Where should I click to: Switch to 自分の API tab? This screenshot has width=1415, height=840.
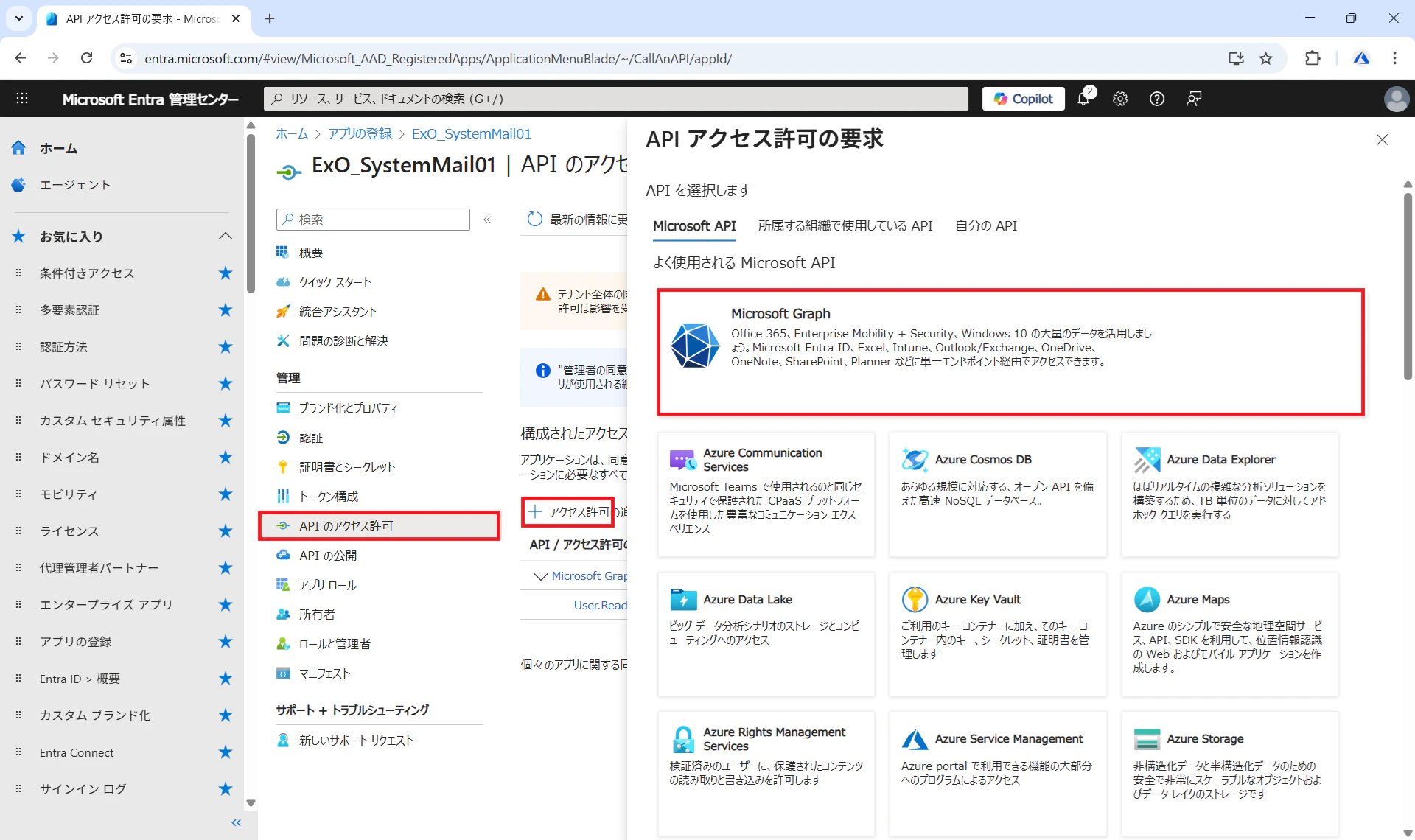tap(985, 226)
